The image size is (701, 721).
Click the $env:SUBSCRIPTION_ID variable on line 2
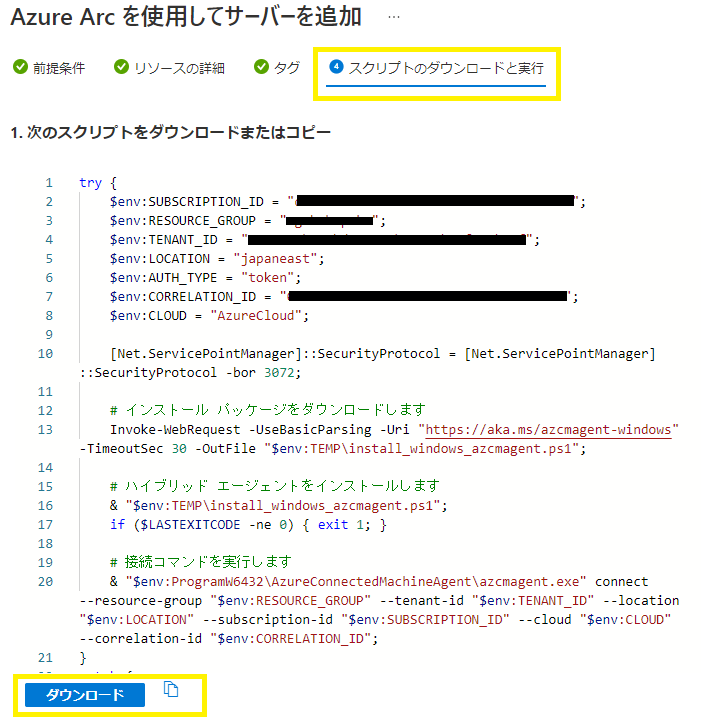pos(187,202)
